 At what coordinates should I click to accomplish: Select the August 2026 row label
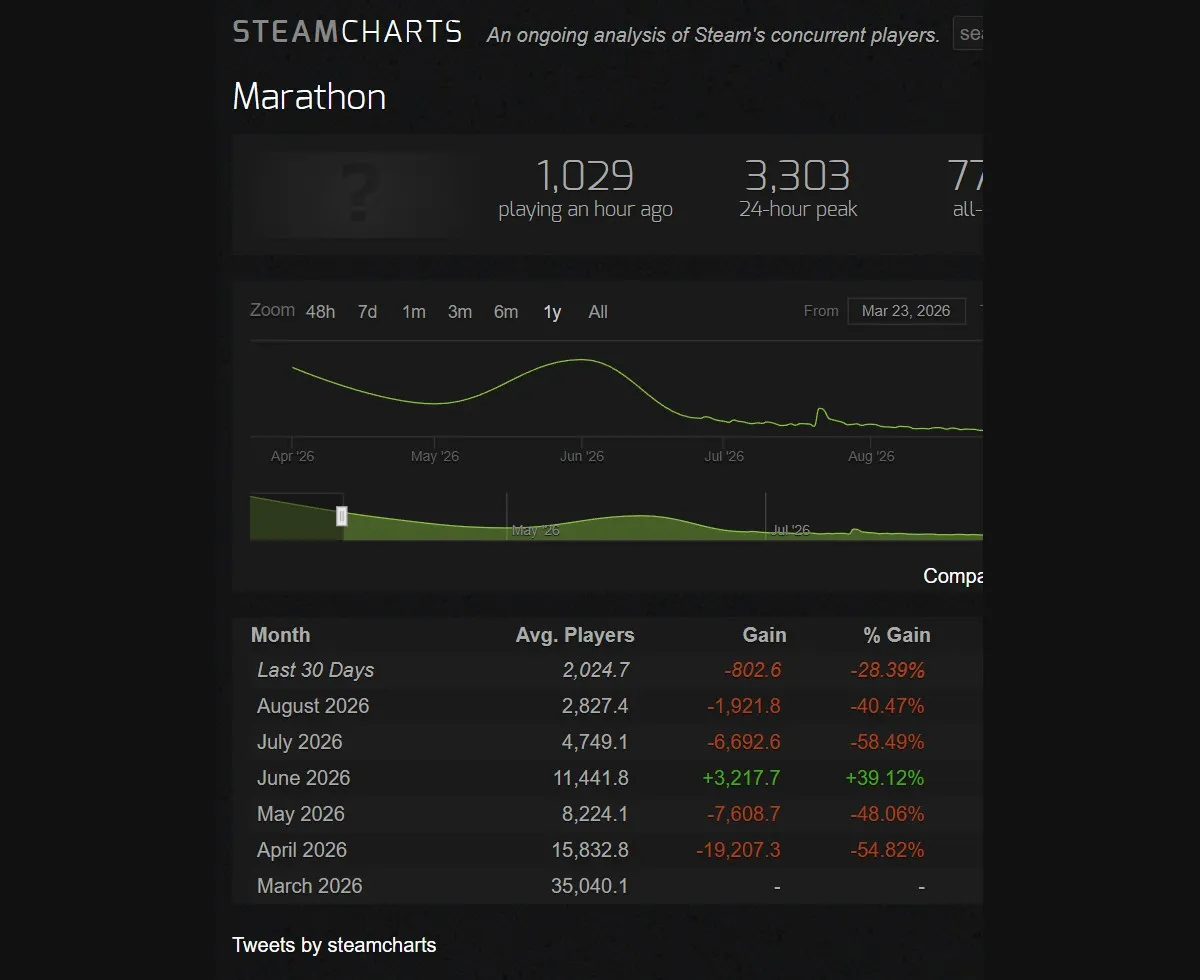(x=313, y=706)
